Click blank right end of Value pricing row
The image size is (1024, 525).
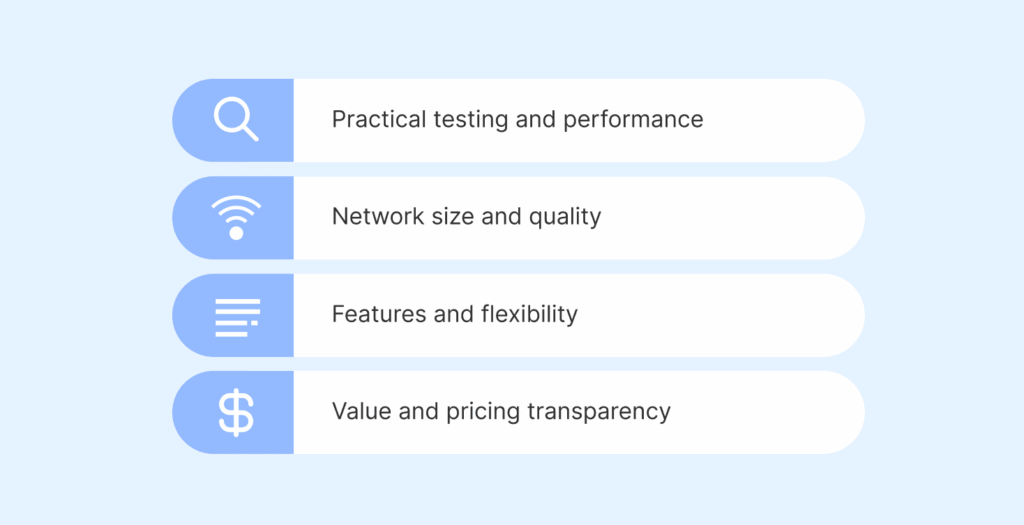[790, 412]
